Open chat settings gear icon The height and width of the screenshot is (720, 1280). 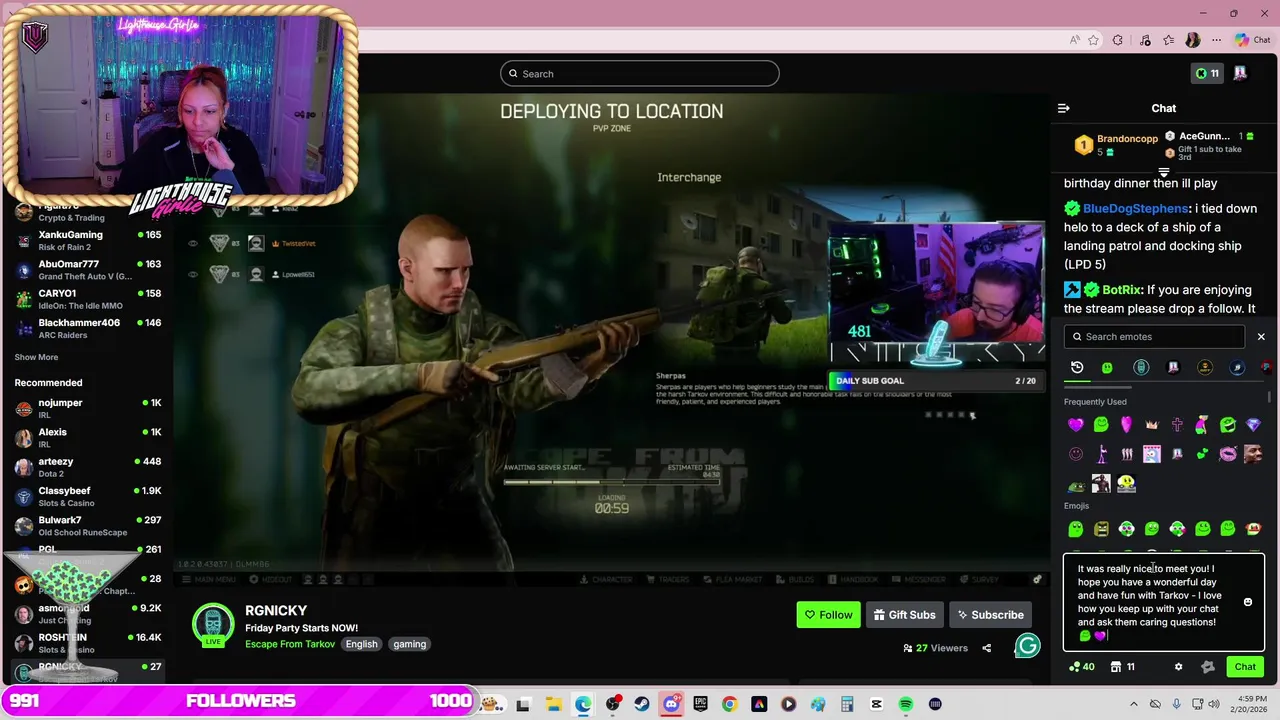tap(1178, 667)
